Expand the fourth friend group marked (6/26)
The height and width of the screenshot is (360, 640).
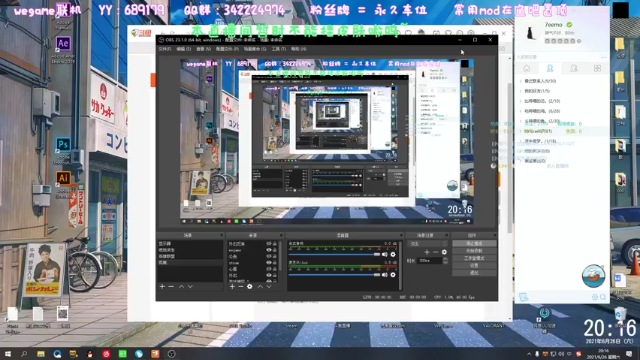click(521, 111)
